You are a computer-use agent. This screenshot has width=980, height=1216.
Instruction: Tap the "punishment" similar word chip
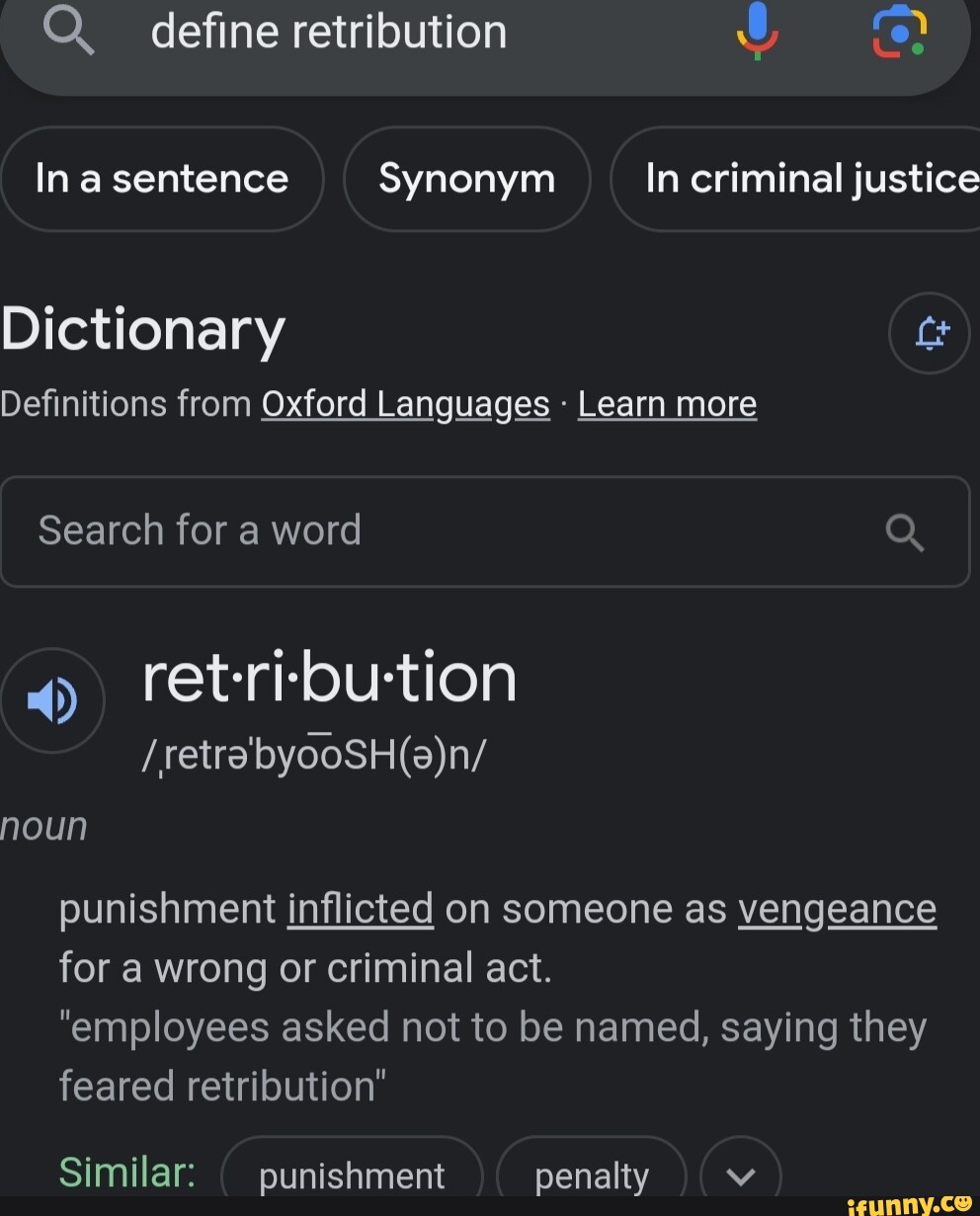352,1175
